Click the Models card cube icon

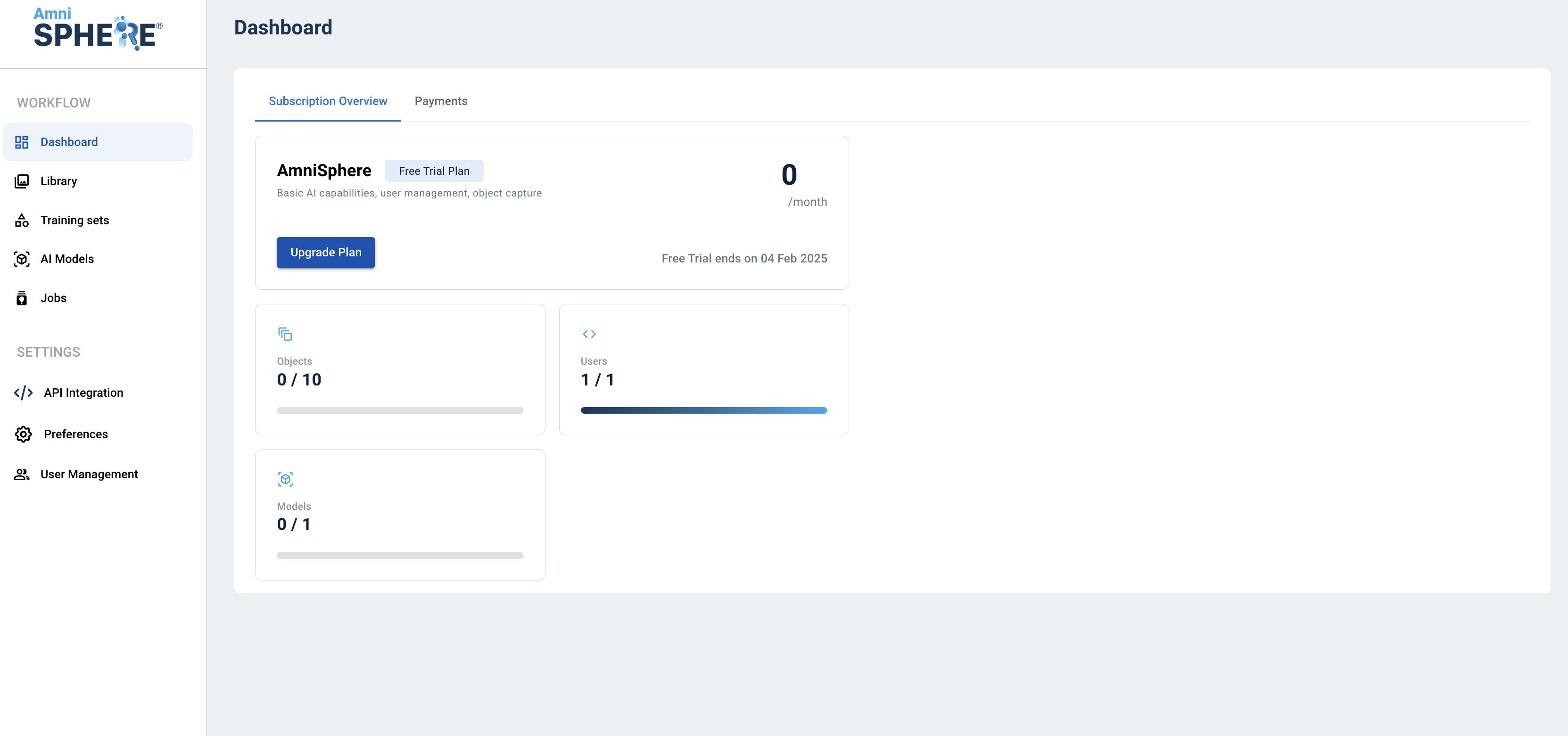point(285,479)
